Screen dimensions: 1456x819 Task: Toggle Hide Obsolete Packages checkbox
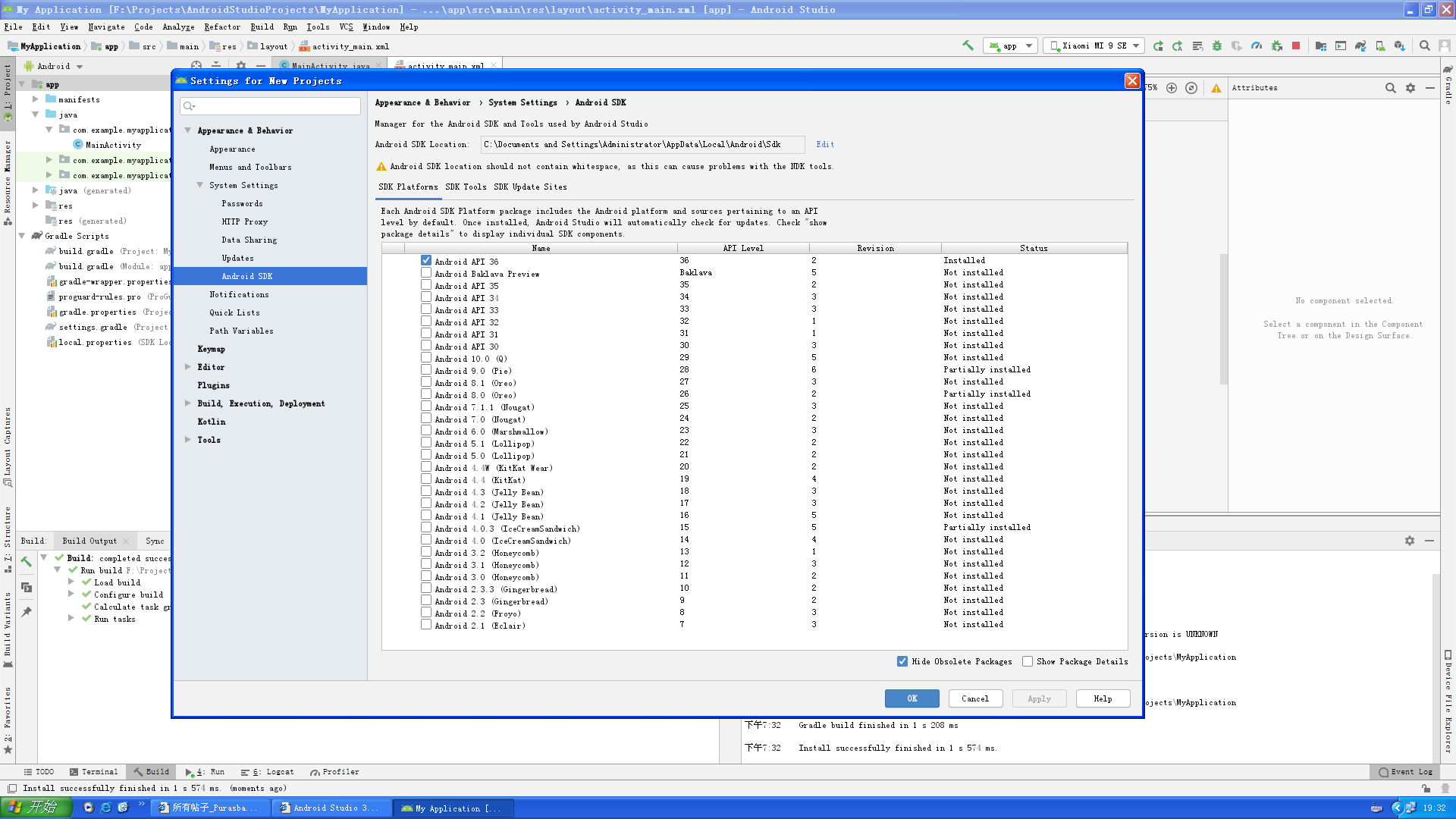[902, 661]
